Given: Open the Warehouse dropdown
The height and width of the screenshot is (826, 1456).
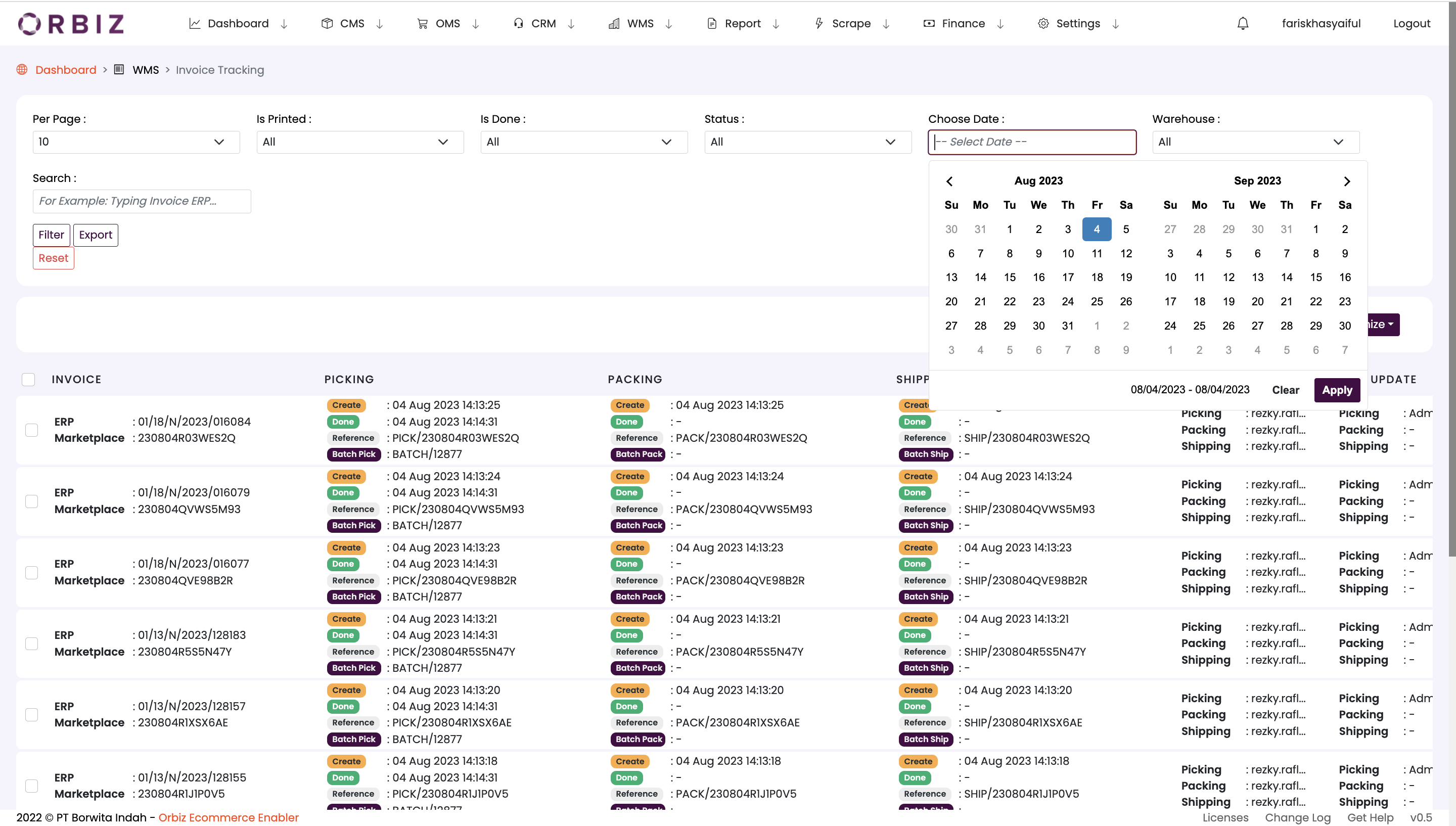Looking at the screenshot, I should [1256, 143].
